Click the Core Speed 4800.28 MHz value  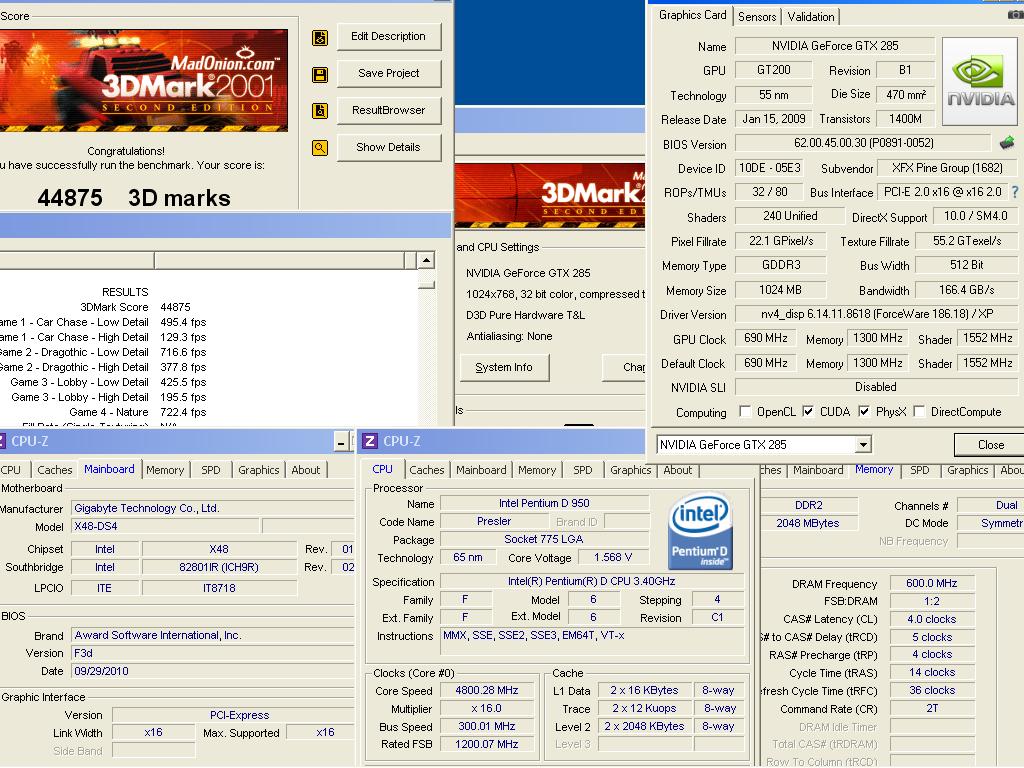(x=487, y=690)
